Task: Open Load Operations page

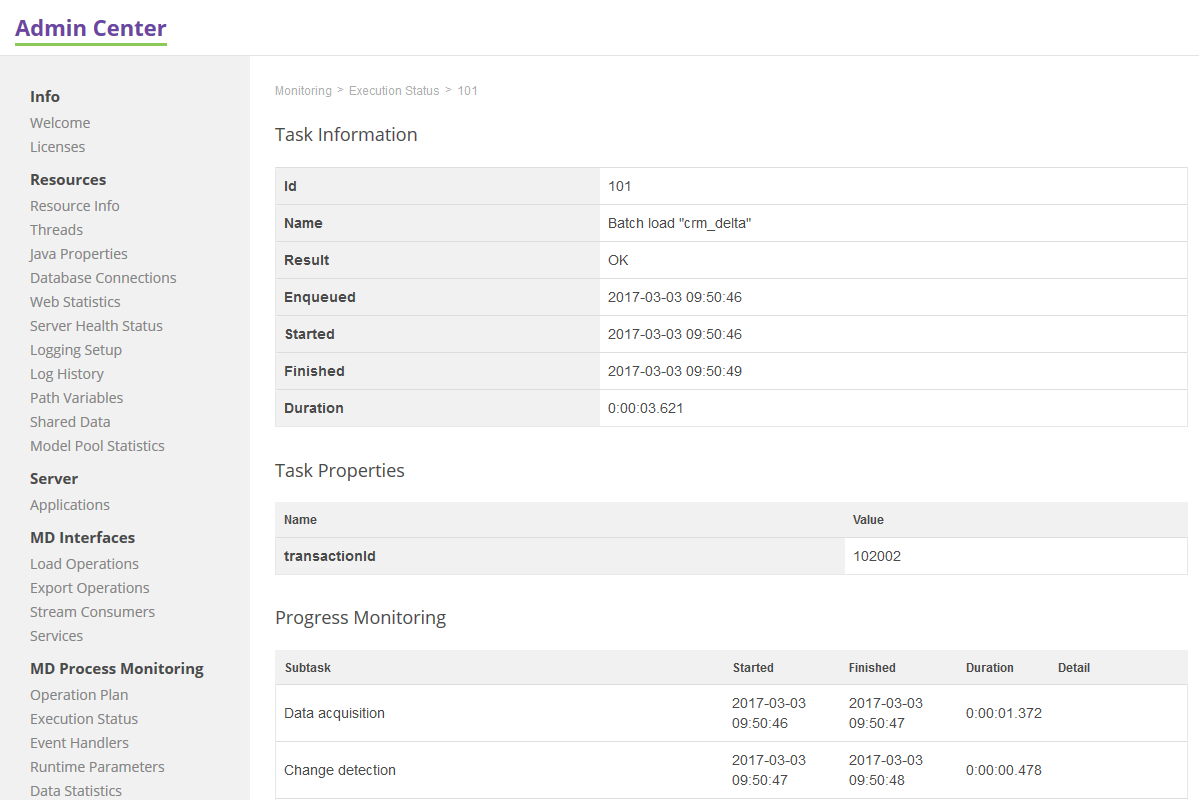Action: click(84, 564)
